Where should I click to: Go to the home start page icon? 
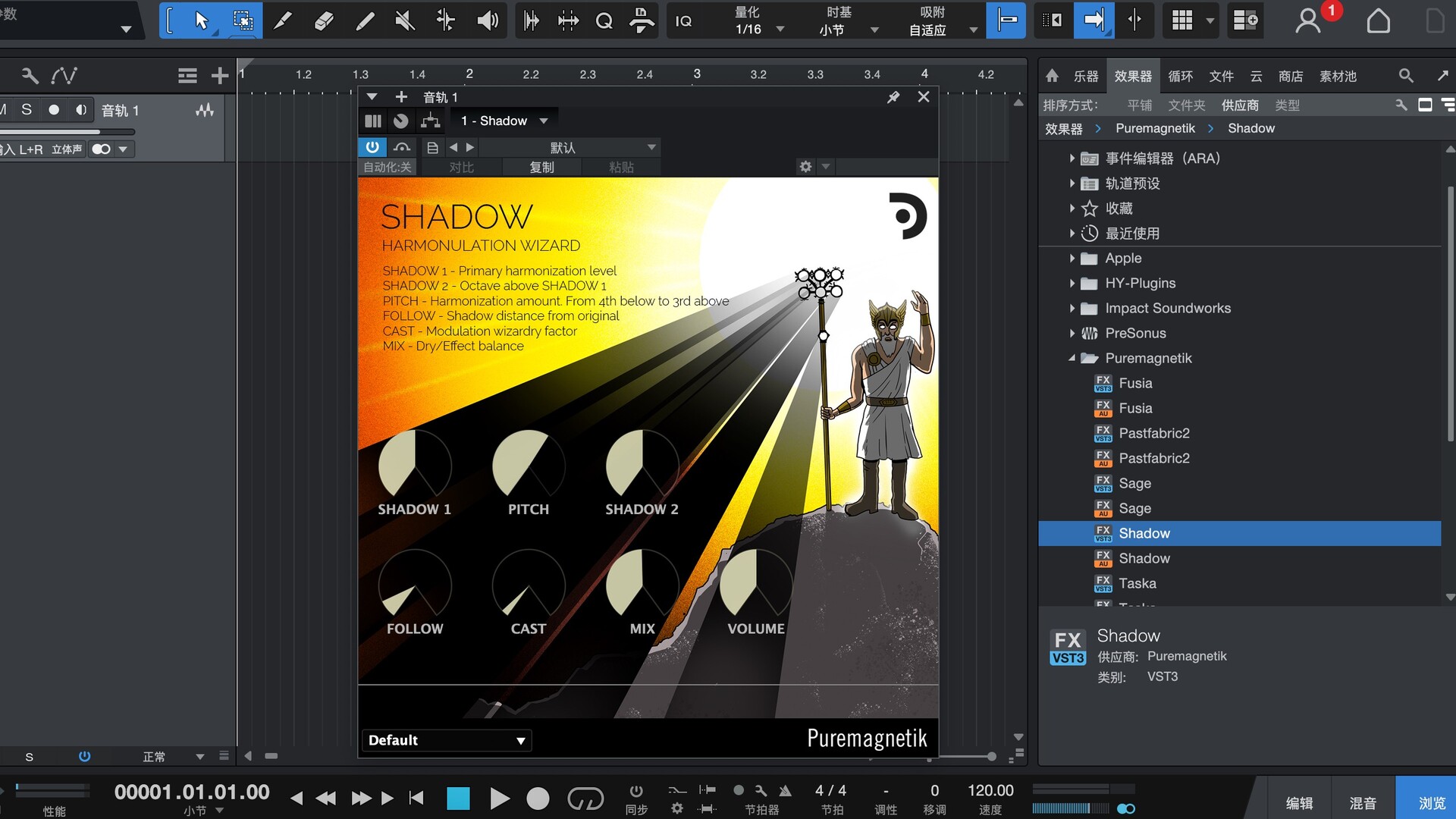(1379, 21)
